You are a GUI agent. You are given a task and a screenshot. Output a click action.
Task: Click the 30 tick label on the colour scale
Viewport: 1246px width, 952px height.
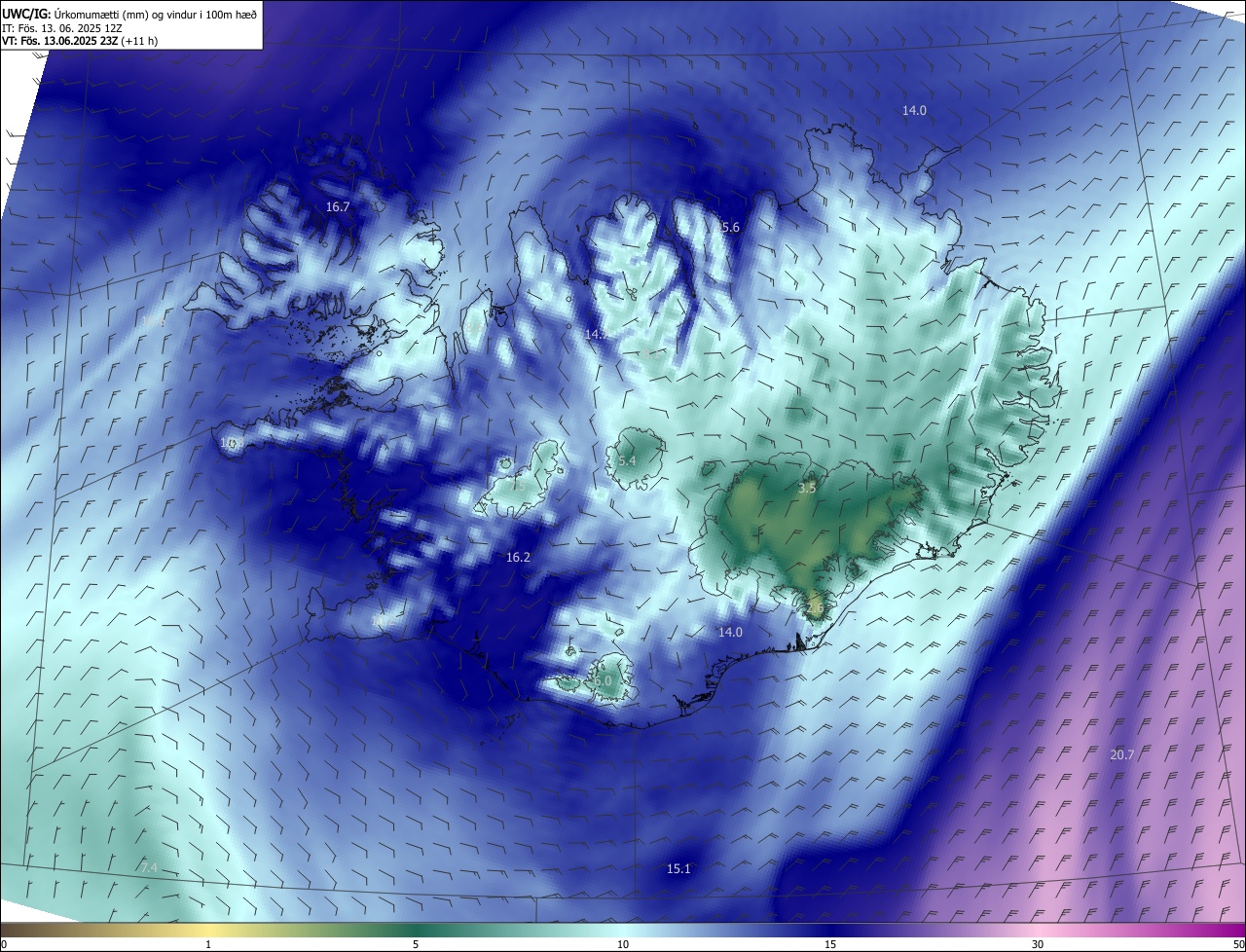pyautogui.click(x=1038, y=945)
